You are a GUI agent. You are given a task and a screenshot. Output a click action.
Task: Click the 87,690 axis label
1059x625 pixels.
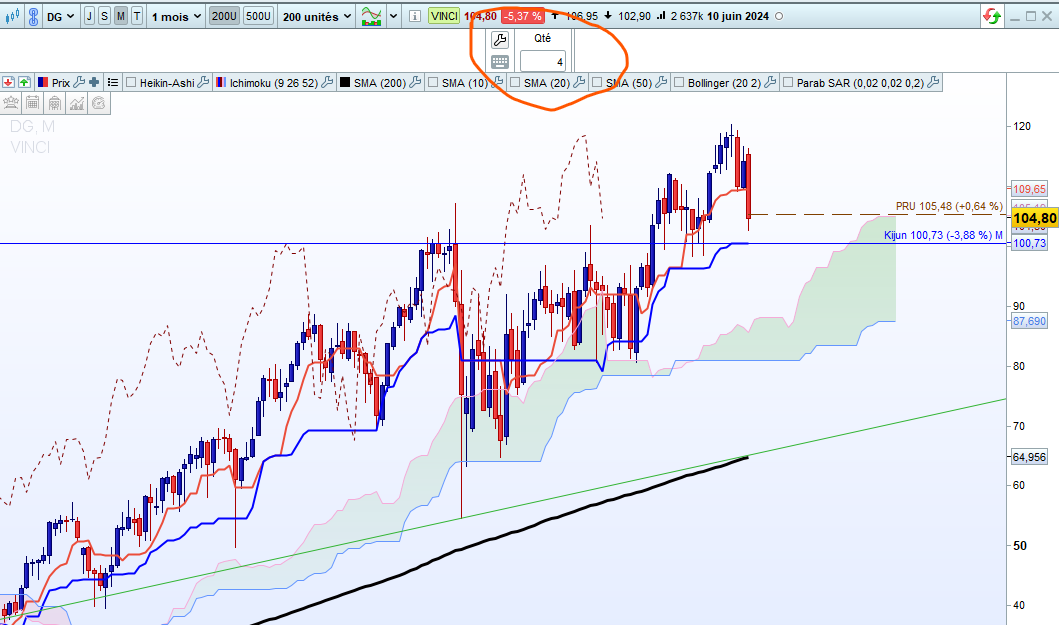(1029, 322)
